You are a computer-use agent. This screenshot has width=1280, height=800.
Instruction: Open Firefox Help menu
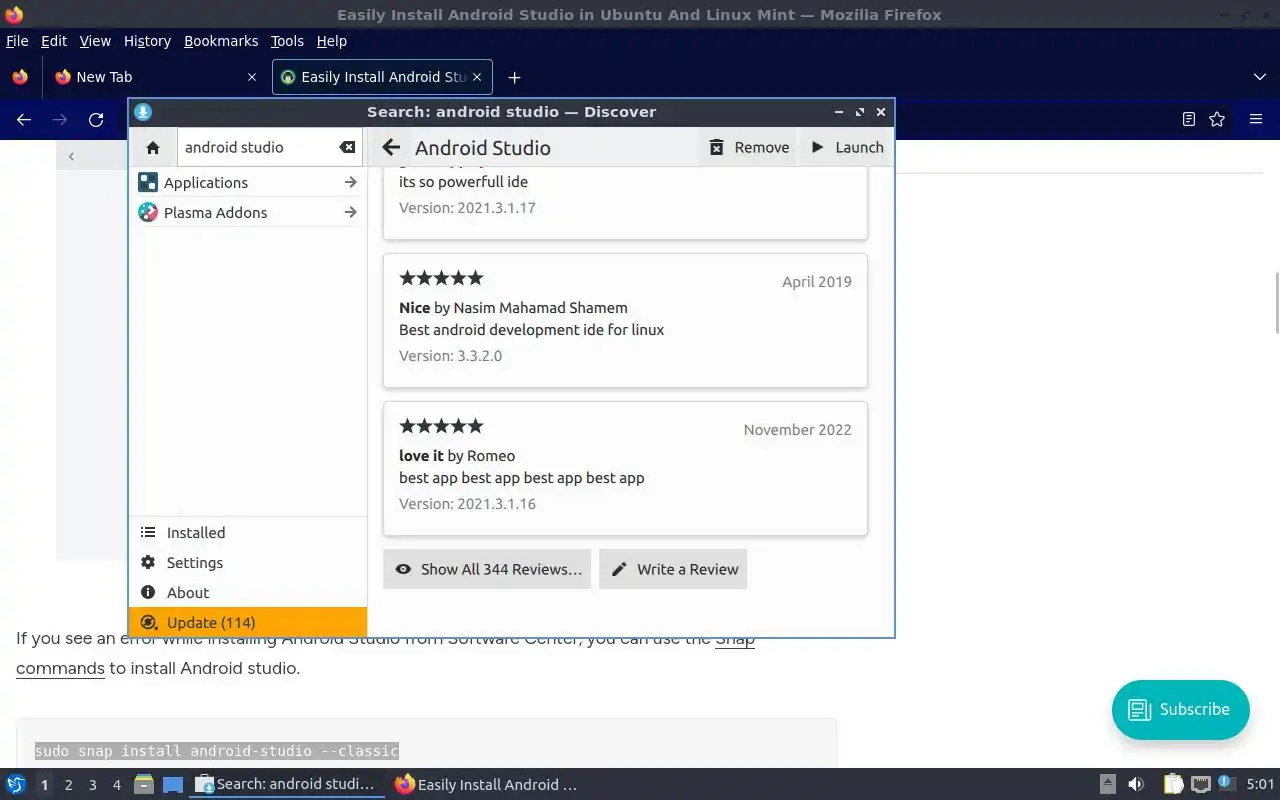pyautogui.click(x=331, y=41)
